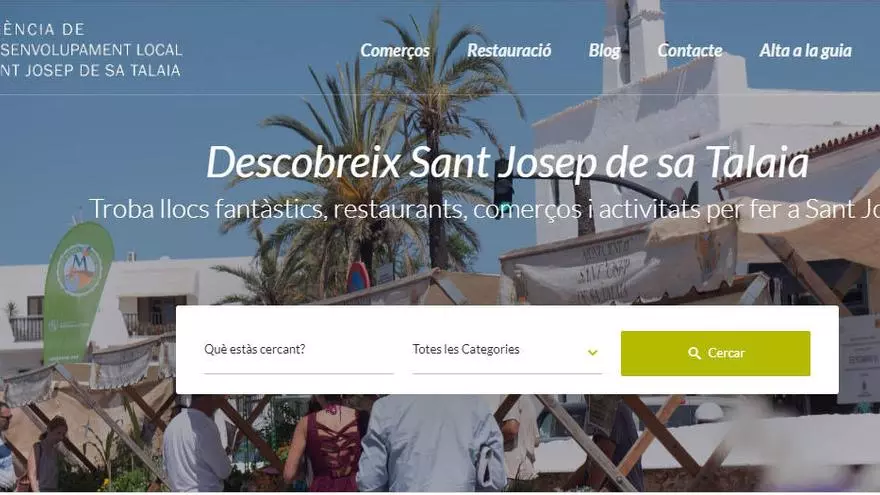Click the 'Troba llocs fantàstics' subtitle text
This screenshot has height=495, width=880.
(484, 209)
